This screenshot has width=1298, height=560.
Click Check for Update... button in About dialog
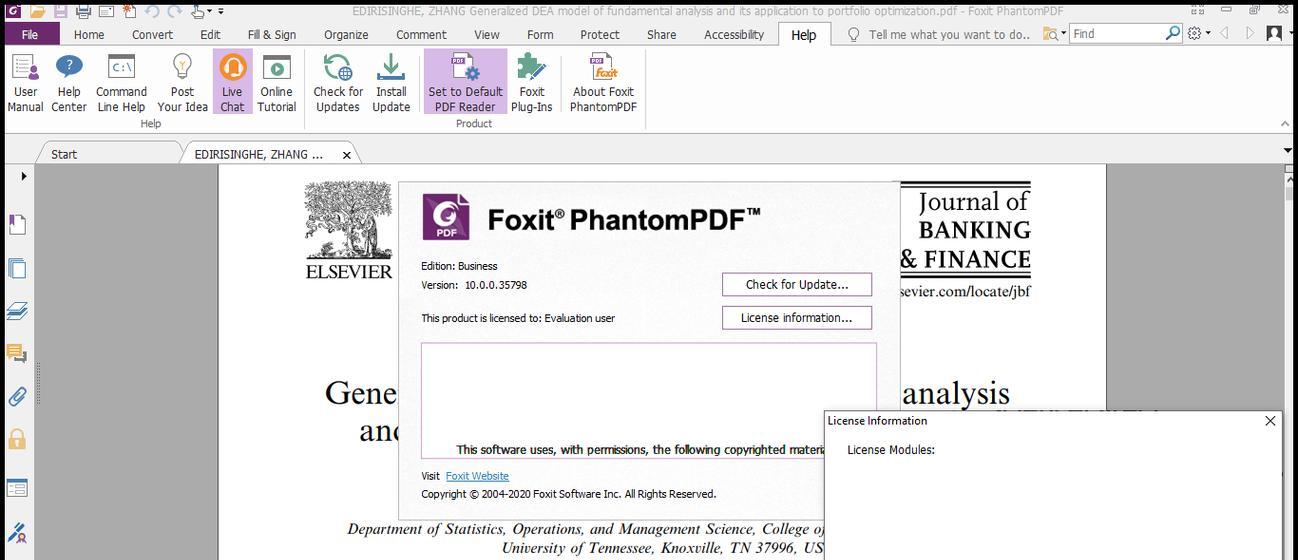[x=797, y=284]
